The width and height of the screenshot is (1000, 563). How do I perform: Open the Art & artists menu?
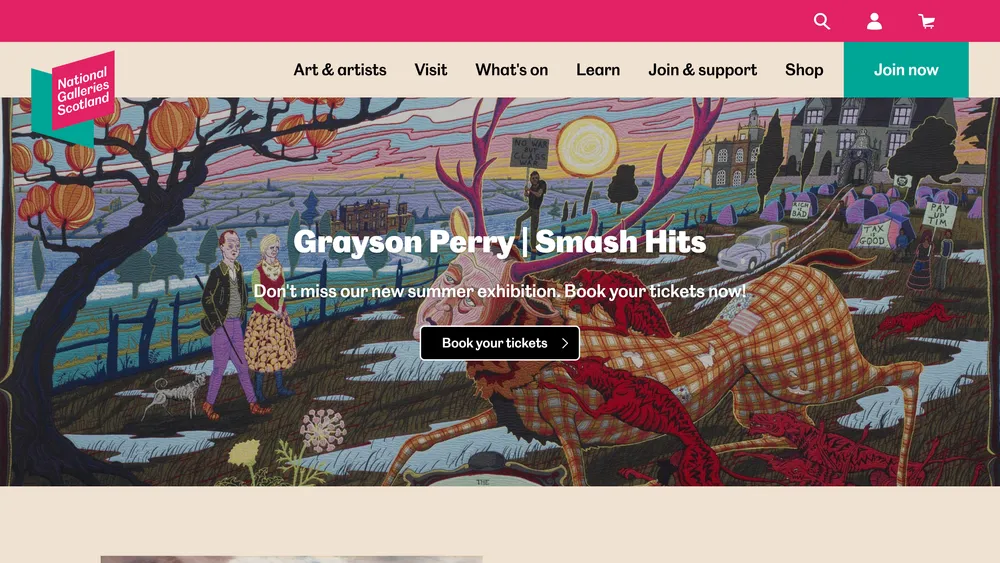340,69
